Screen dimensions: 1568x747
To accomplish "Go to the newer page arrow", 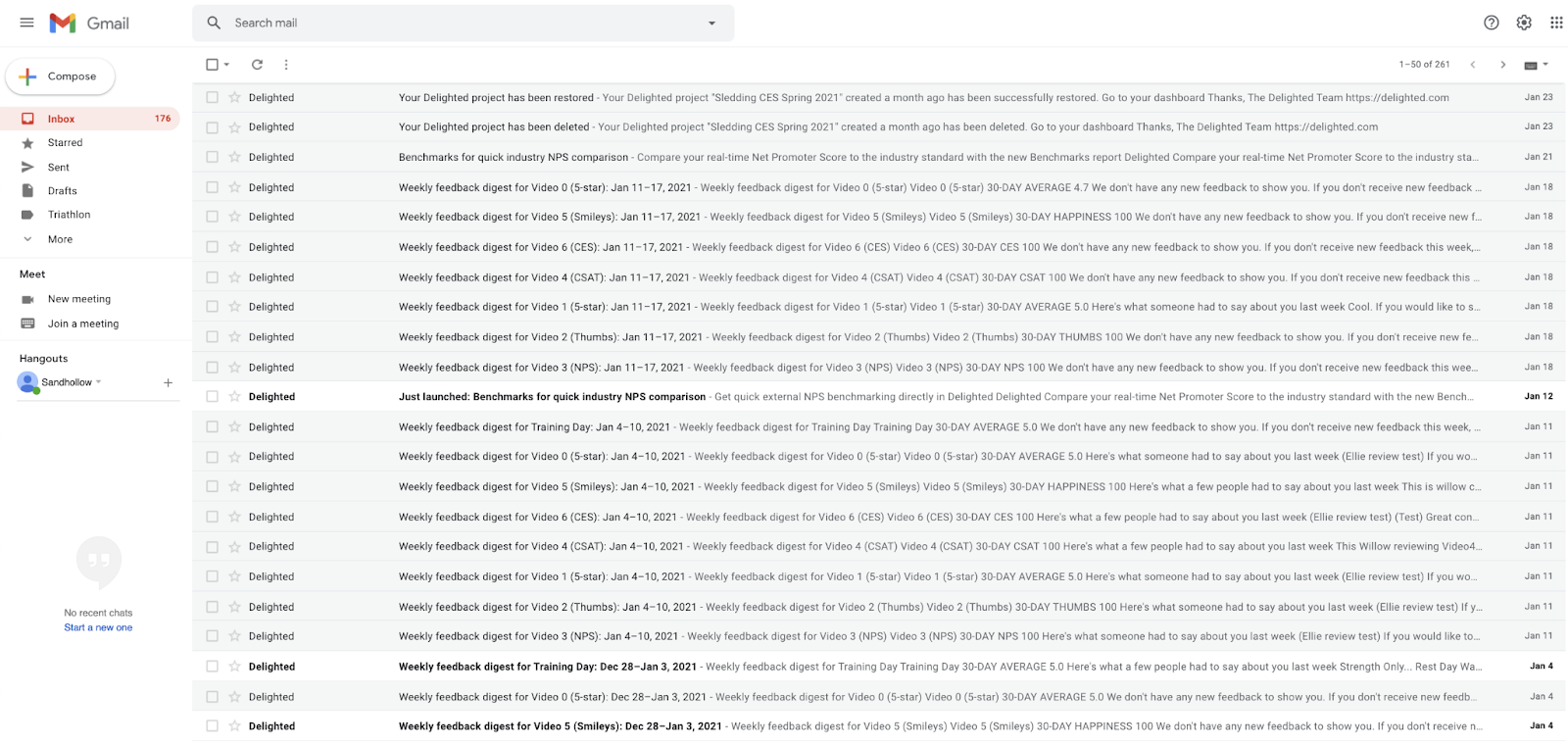I will 1472,65.
